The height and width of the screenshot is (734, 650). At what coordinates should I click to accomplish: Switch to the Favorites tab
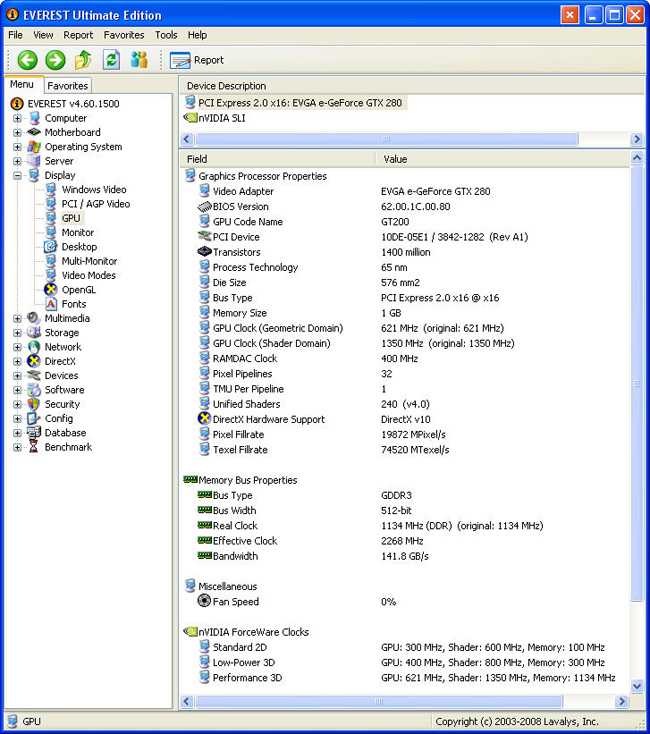[x=68, y=86]
